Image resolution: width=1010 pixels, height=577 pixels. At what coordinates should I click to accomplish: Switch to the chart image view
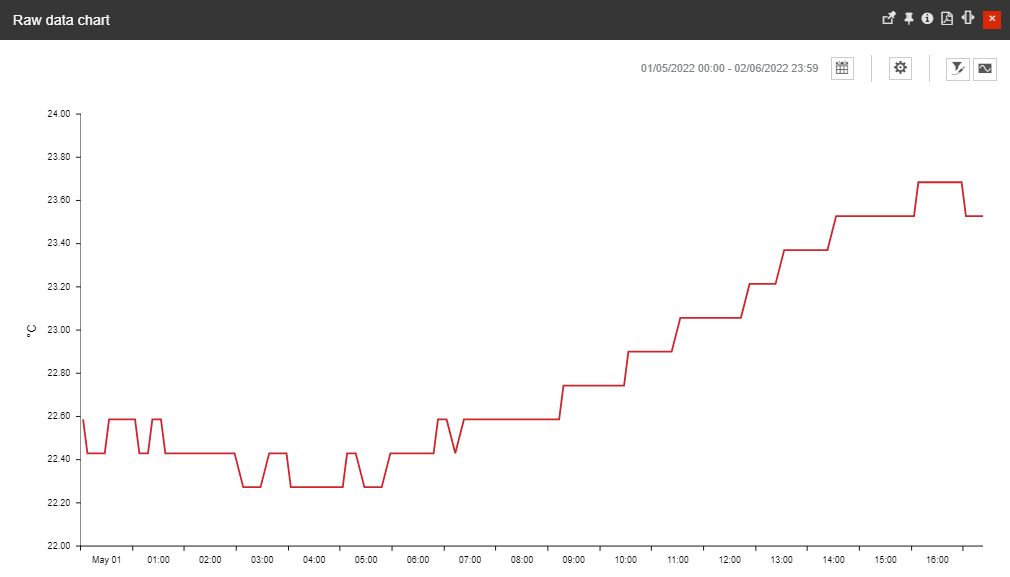pyautogui.click(x=985, y=69)
